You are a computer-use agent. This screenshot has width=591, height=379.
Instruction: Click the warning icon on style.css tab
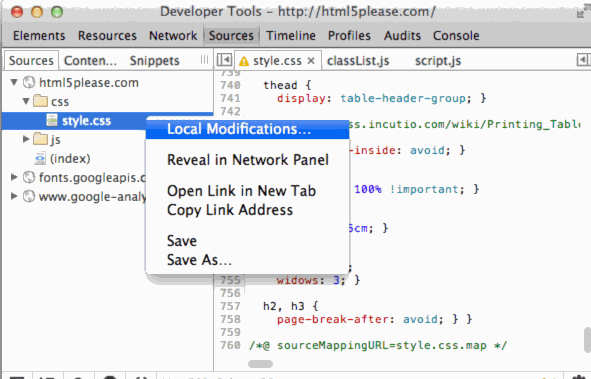244,61
